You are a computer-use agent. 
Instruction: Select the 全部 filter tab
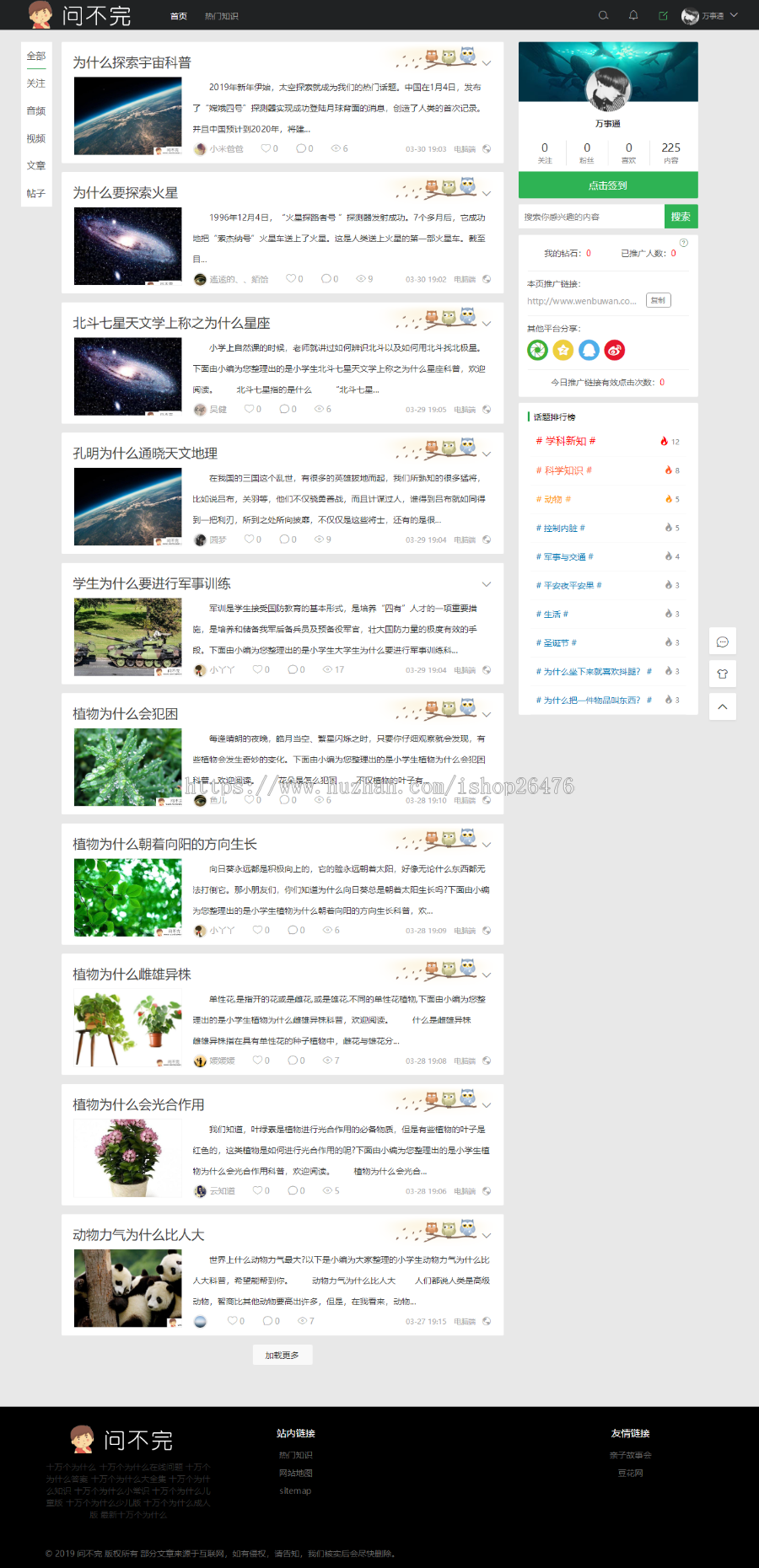36,56
